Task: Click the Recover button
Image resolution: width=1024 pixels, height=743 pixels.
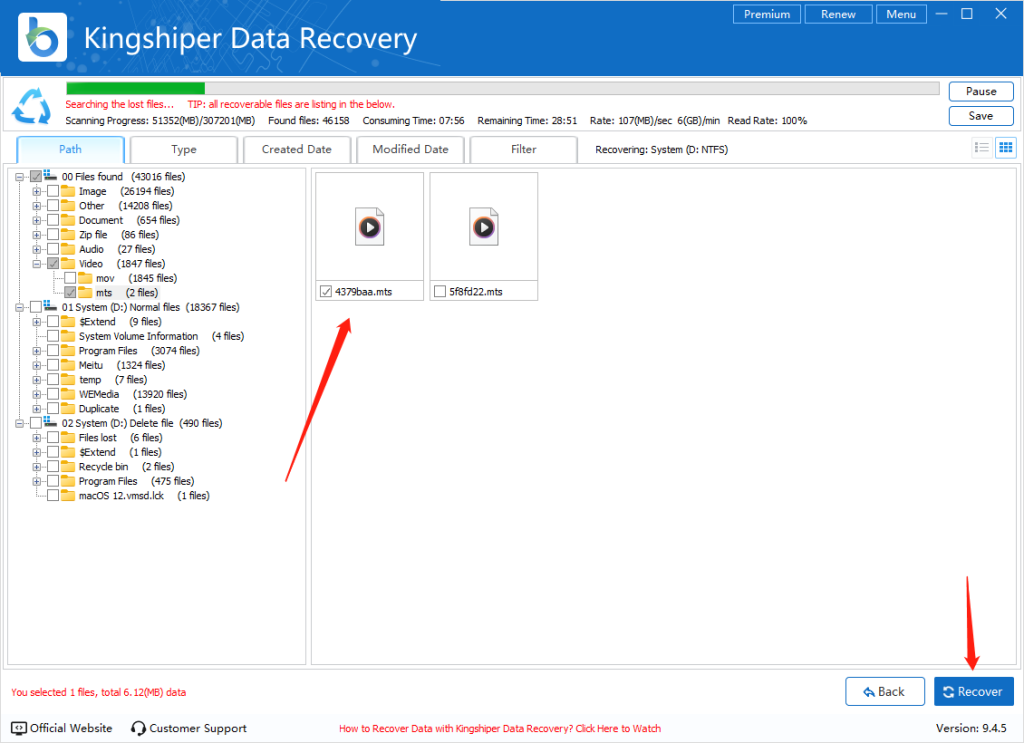Action: point(974,691)
